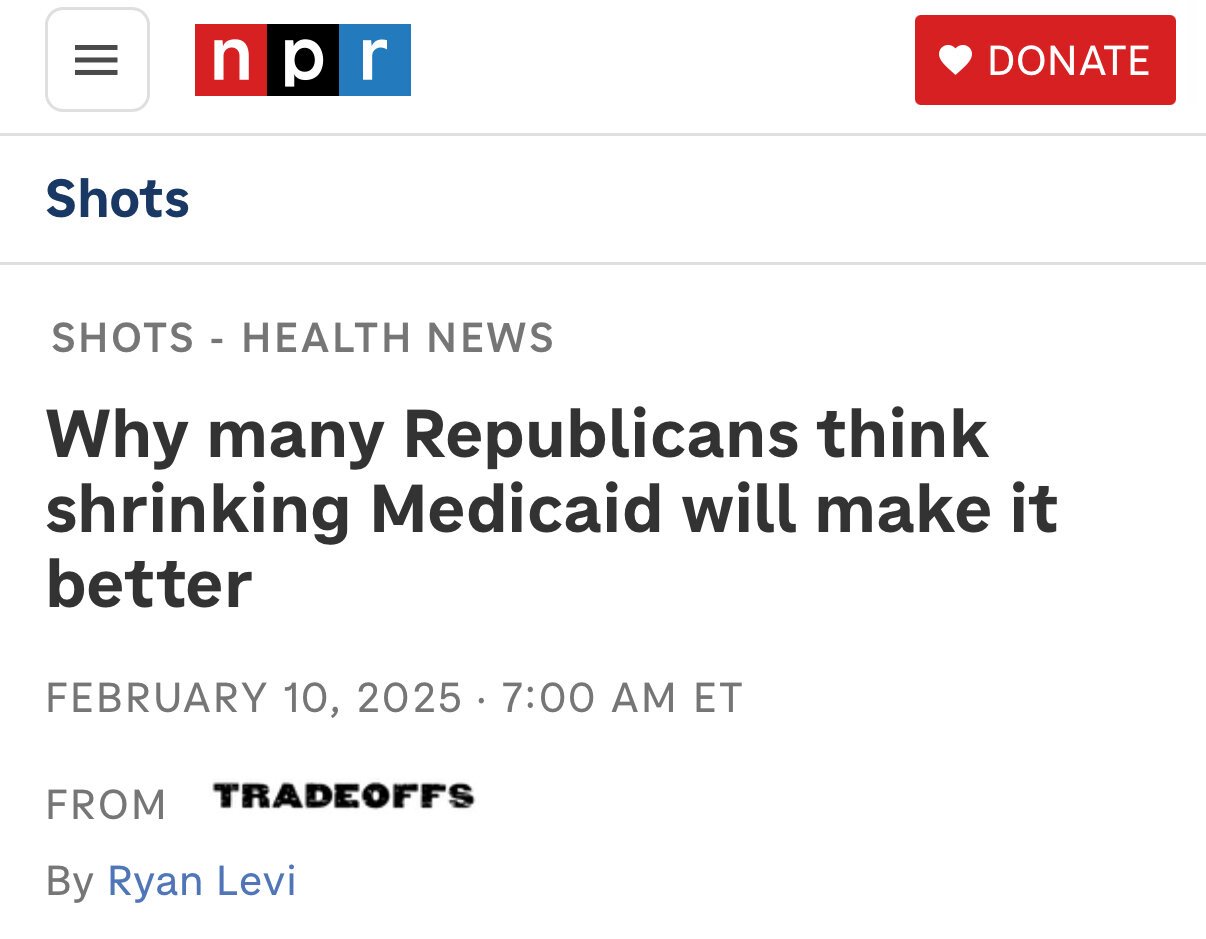Click the word 'better' in headline
Image resolution: width=1206 pixels, height=939 pixels.
pyautogui.click(x=149, y=585)
